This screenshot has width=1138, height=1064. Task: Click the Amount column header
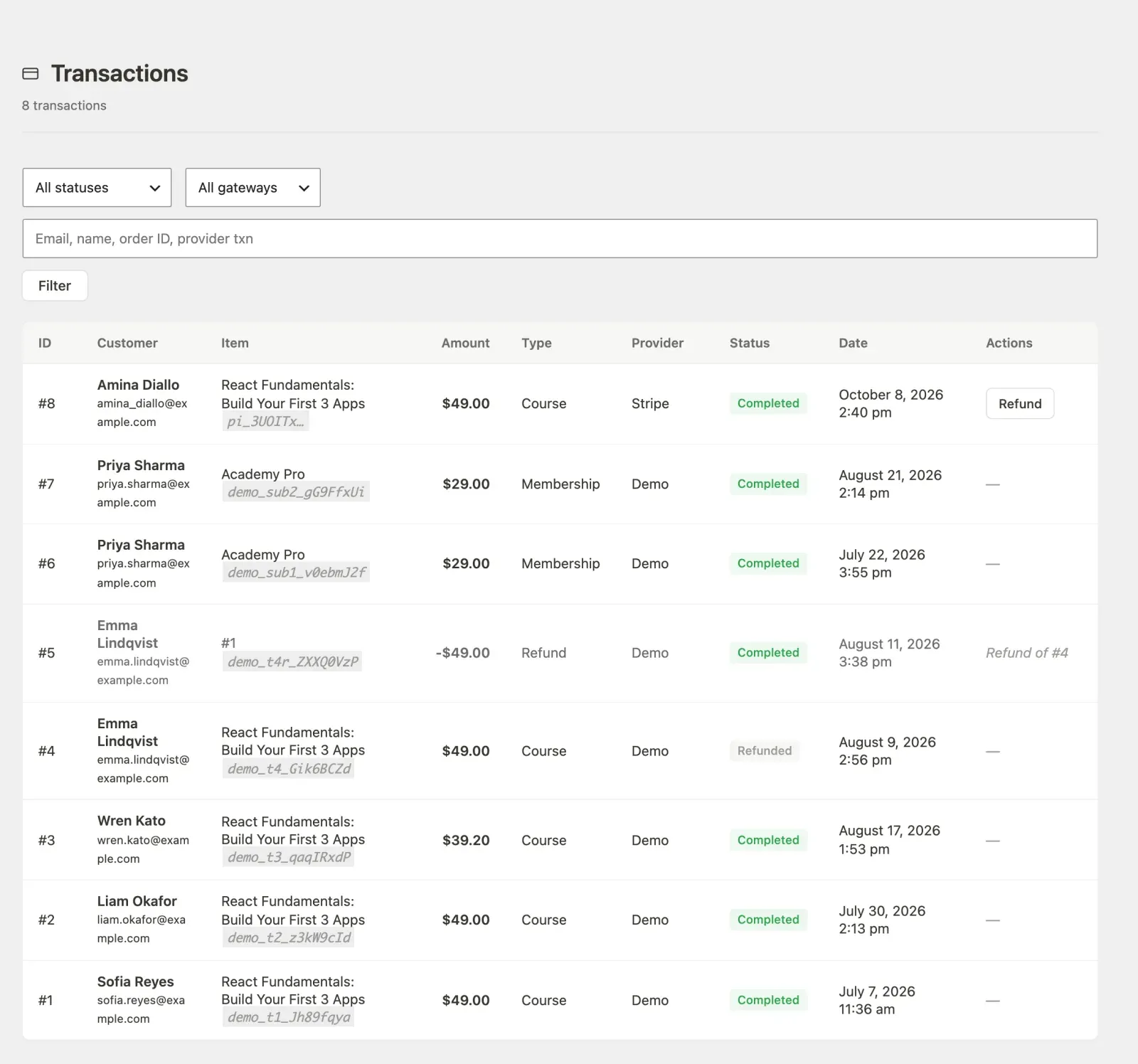click(x=465, y=344)
